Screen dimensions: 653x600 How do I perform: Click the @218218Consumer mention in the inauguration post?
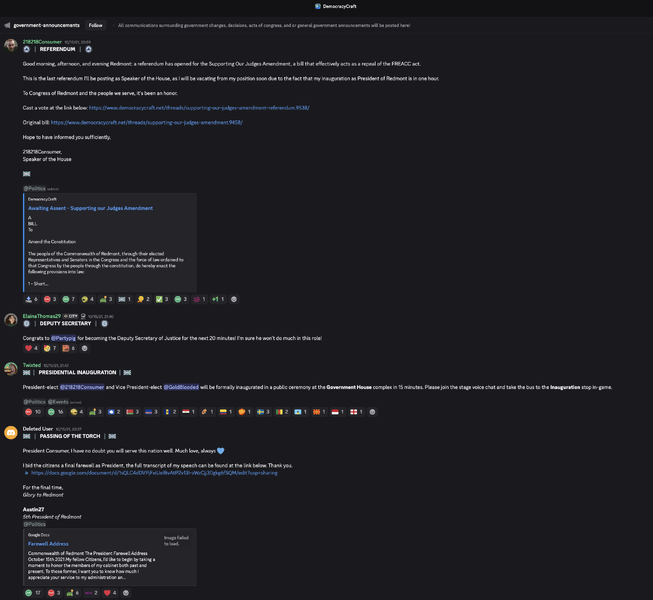pyautogui.click(x=82, y=387)
